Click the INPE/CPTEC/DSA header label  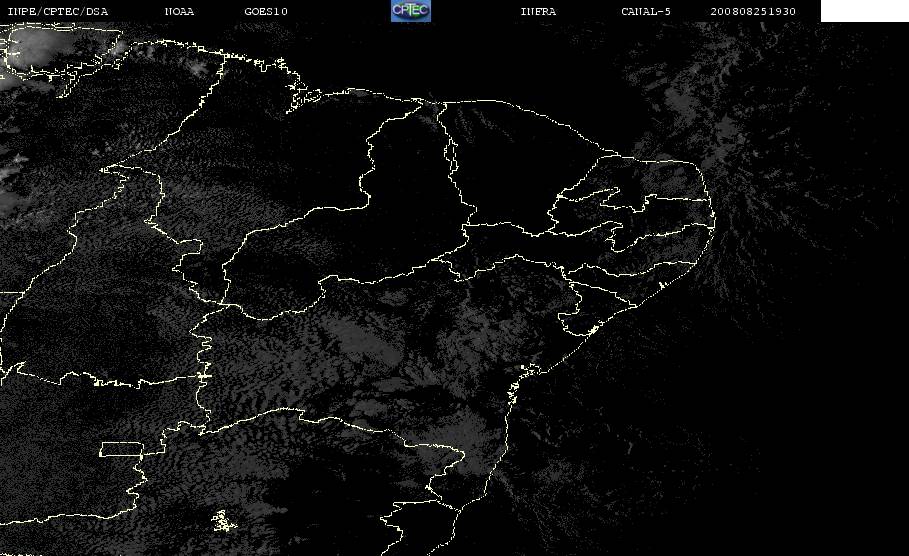57,11
